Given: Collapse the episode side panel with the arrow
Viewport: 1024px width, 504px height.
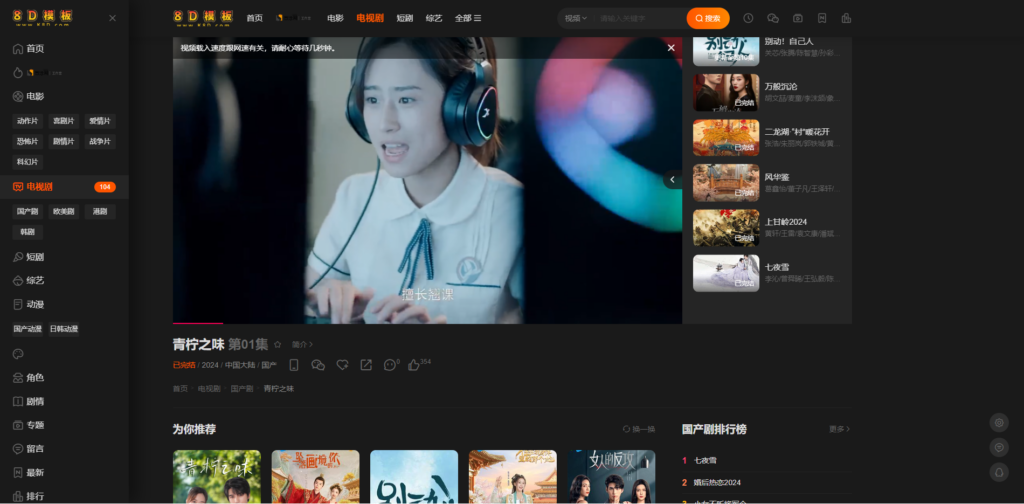Looking at the screenshot, I should (x=673, y=180).
